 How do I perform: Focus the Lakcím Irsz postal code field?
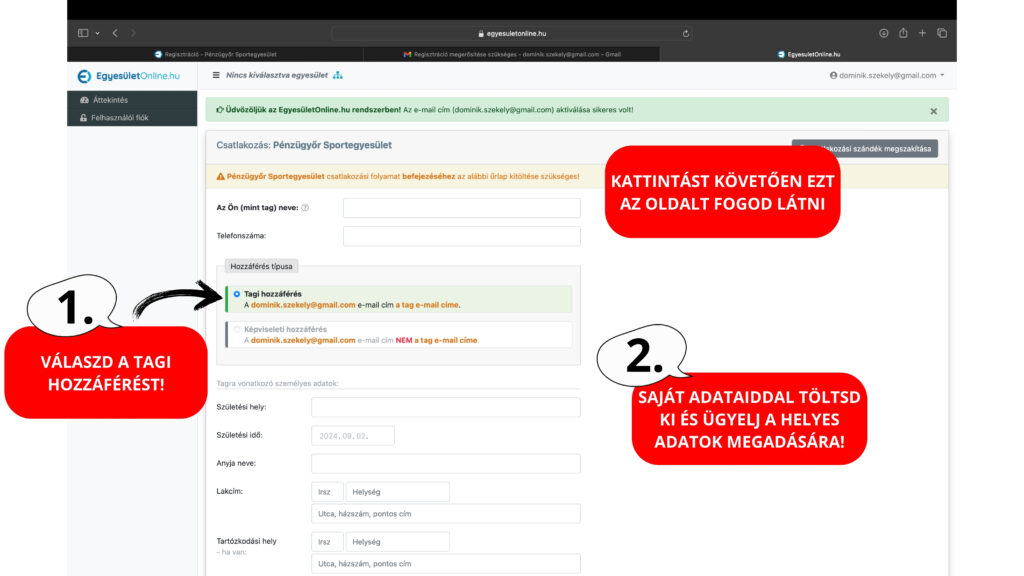tap(327, 492)
